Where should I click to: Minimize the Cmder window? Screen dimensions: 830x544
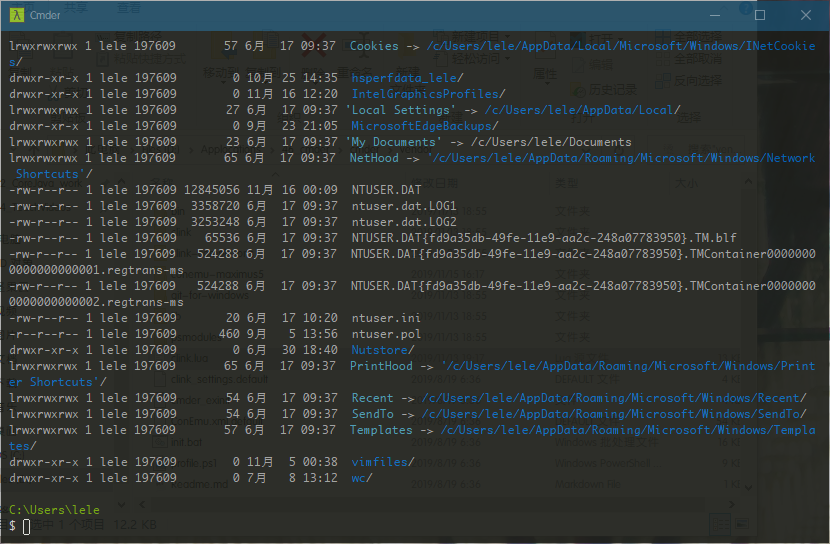click(x=715, y=15)
